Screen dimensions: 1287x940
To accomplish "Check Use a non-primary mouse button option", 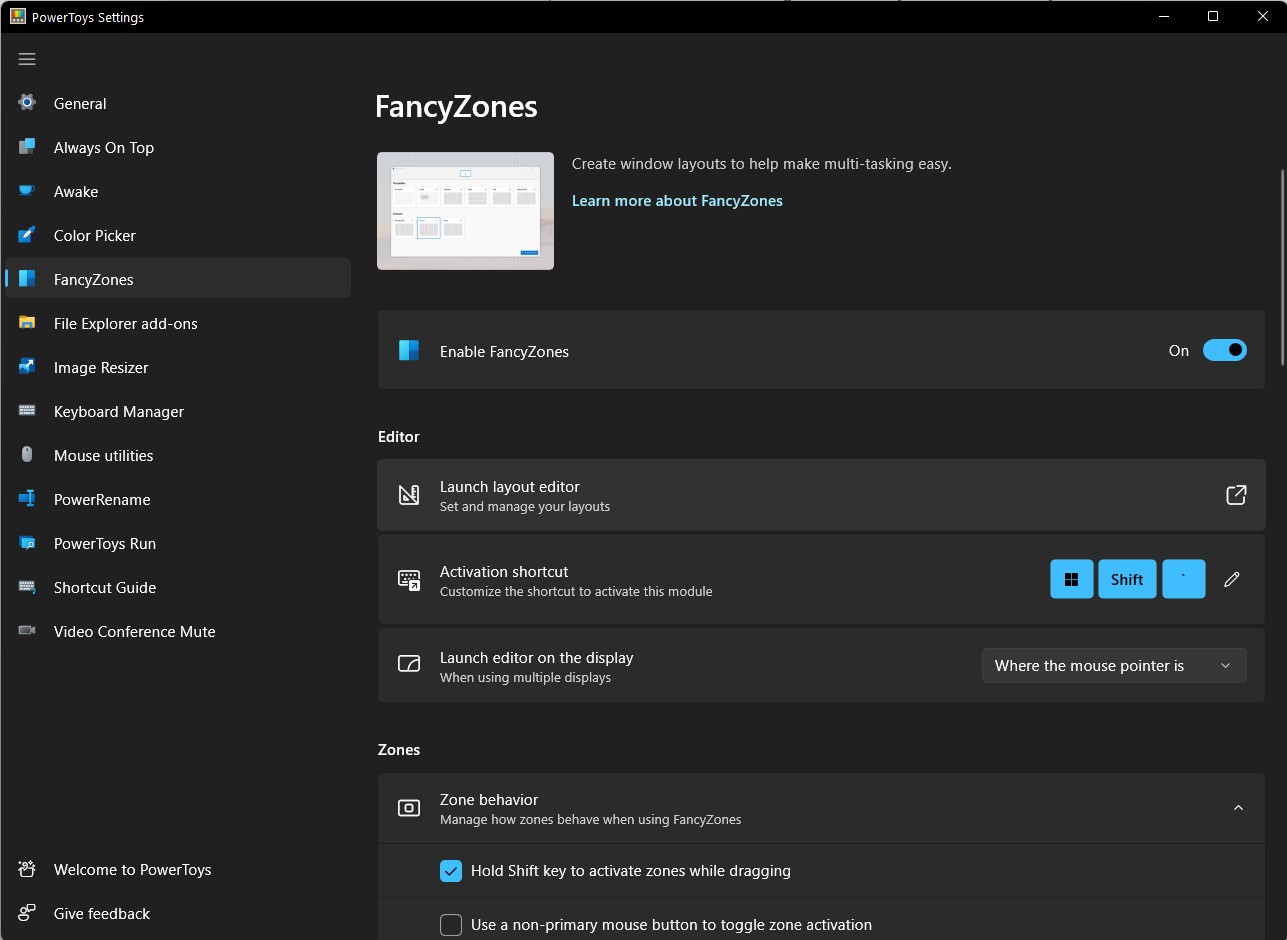I will 451,924.
